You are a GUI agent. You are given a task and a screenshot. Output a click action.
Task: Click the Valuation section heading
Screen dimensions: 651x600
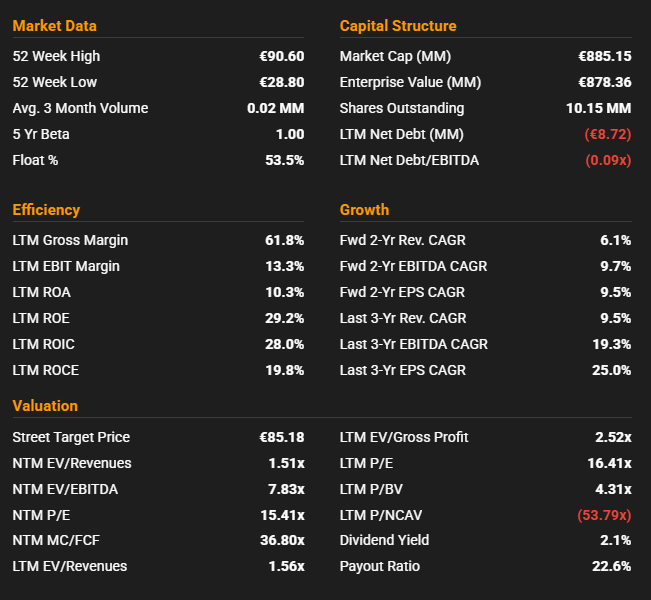pyautogui.click(x=45, y=406)
